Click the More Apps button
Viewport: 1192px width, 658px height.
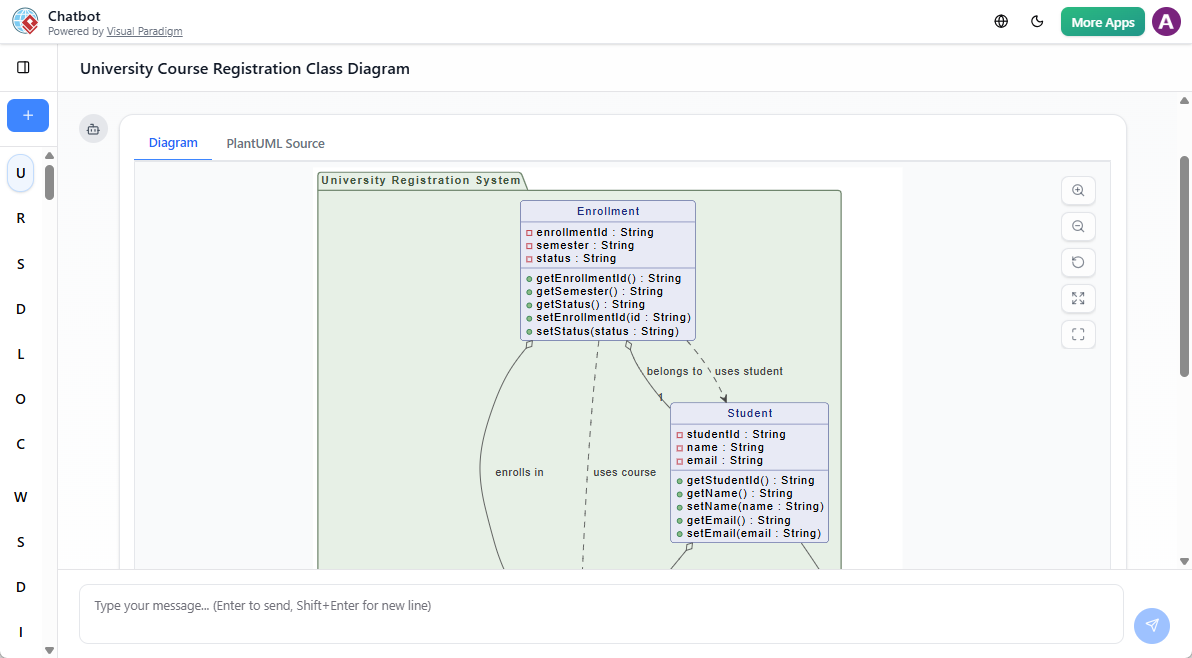[x=1102, y=20]
